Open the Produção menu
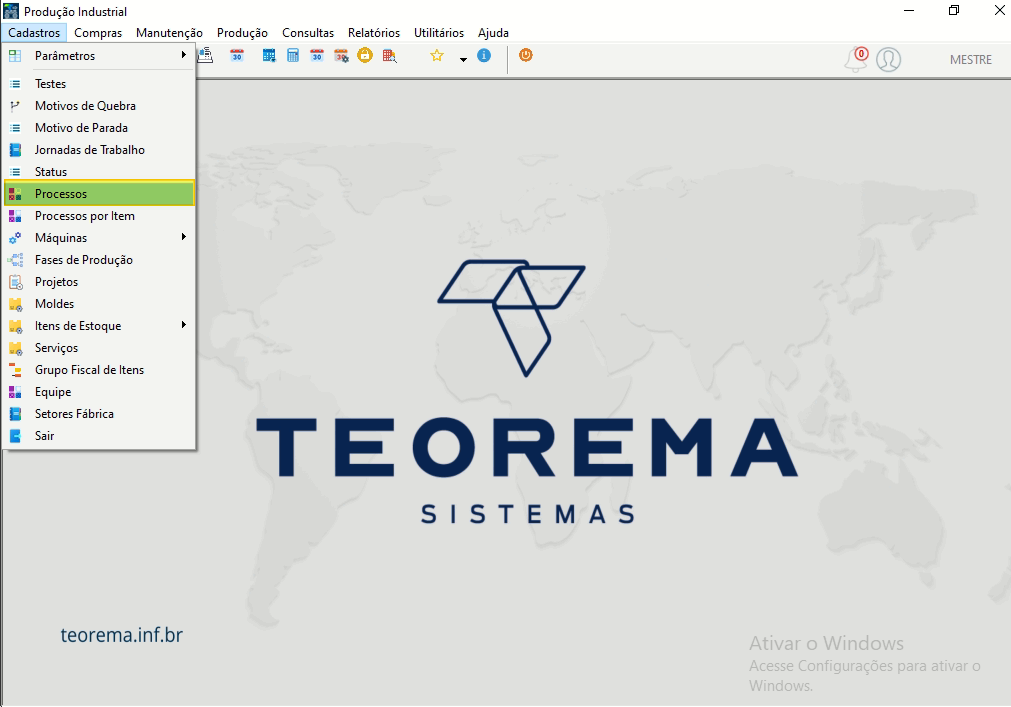This screenshot has width=1011, height=707. pos(242,33)
